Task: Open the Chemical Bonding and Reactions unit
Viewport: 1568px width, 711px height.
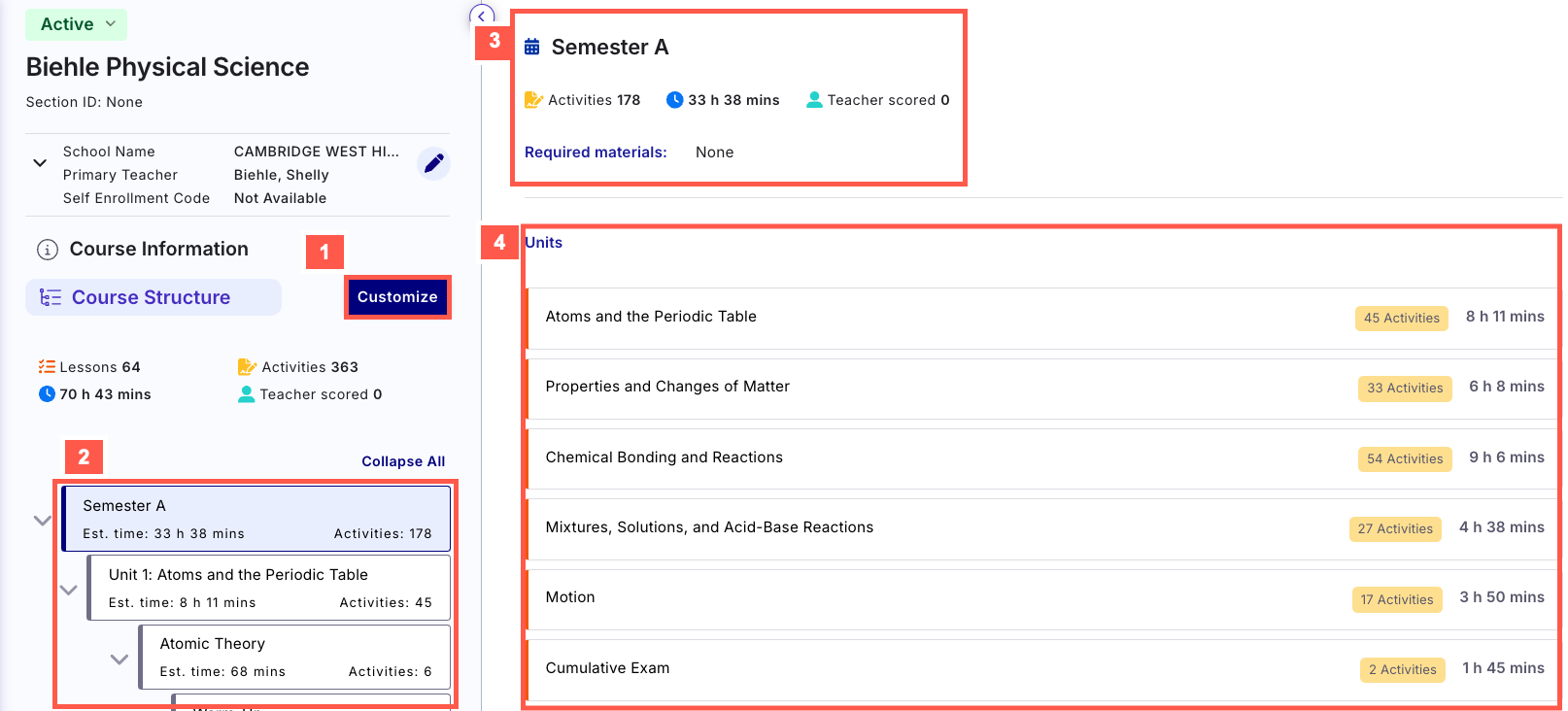Action: tap(1041, 457)
